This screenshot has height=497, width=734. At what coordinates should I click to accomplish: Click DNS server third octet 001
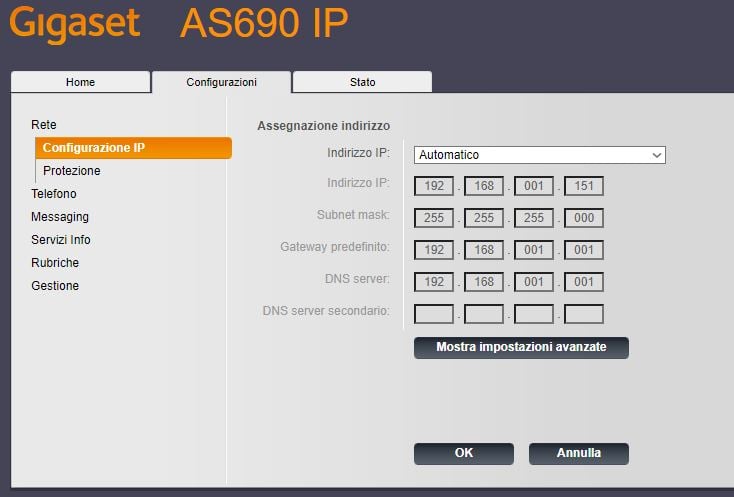tap(534, 282)
